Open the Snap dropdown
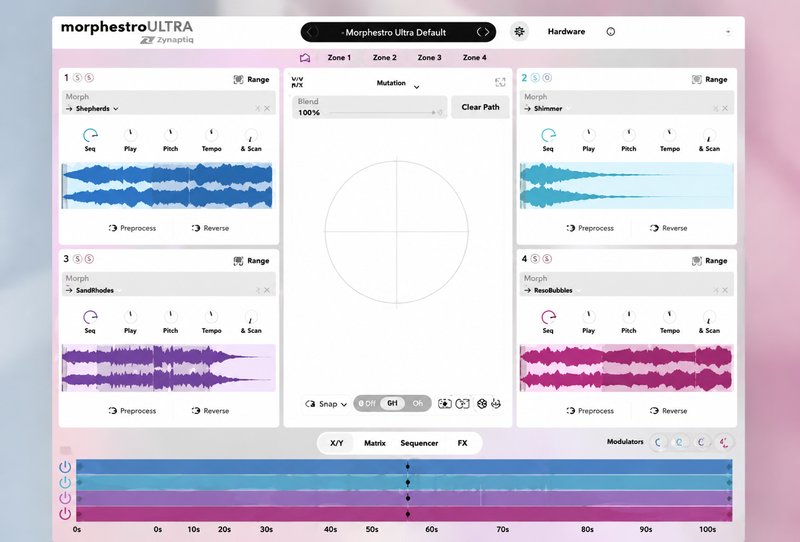Viewport: 800px width, 542px height. coord(326,404)
